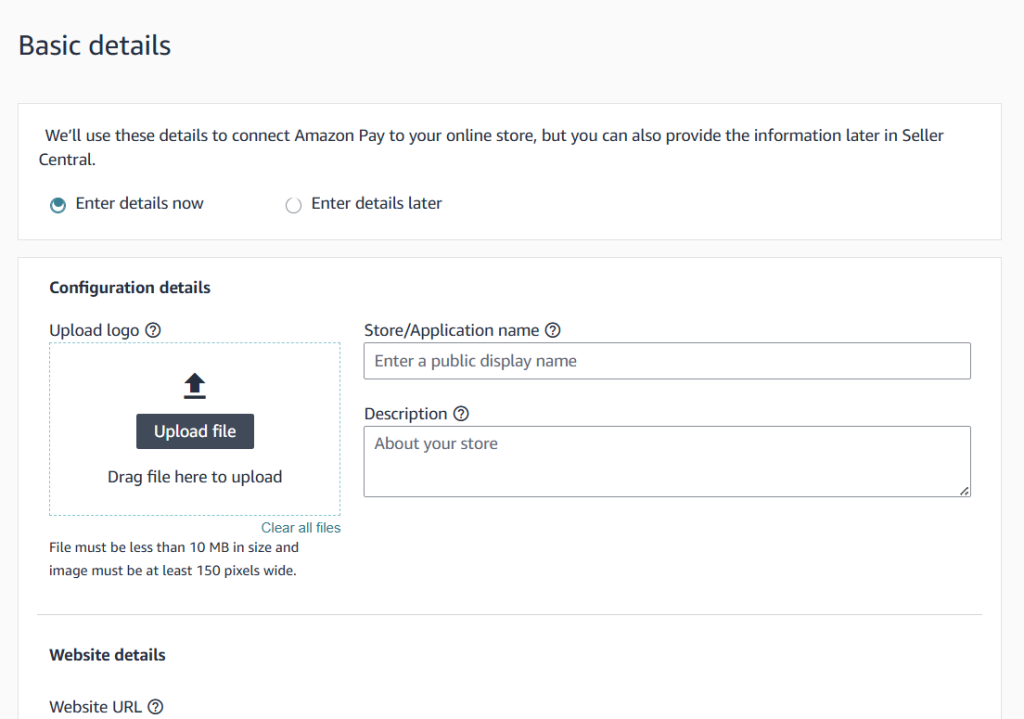Screen dimensions: 1024x719
Task: Choose the 'Enter details later' radio option
Action: coord(293,205)
